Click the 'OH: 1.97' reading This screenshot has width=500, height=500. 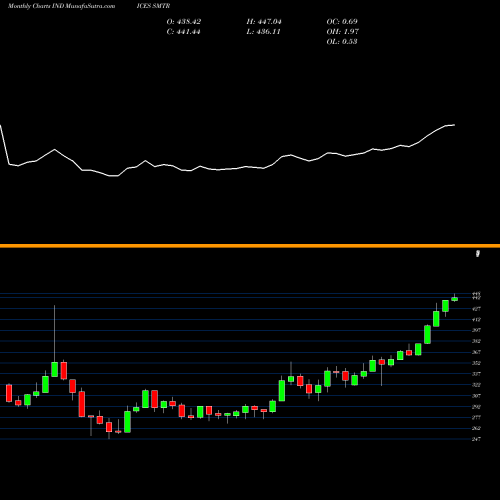(343, 32)
